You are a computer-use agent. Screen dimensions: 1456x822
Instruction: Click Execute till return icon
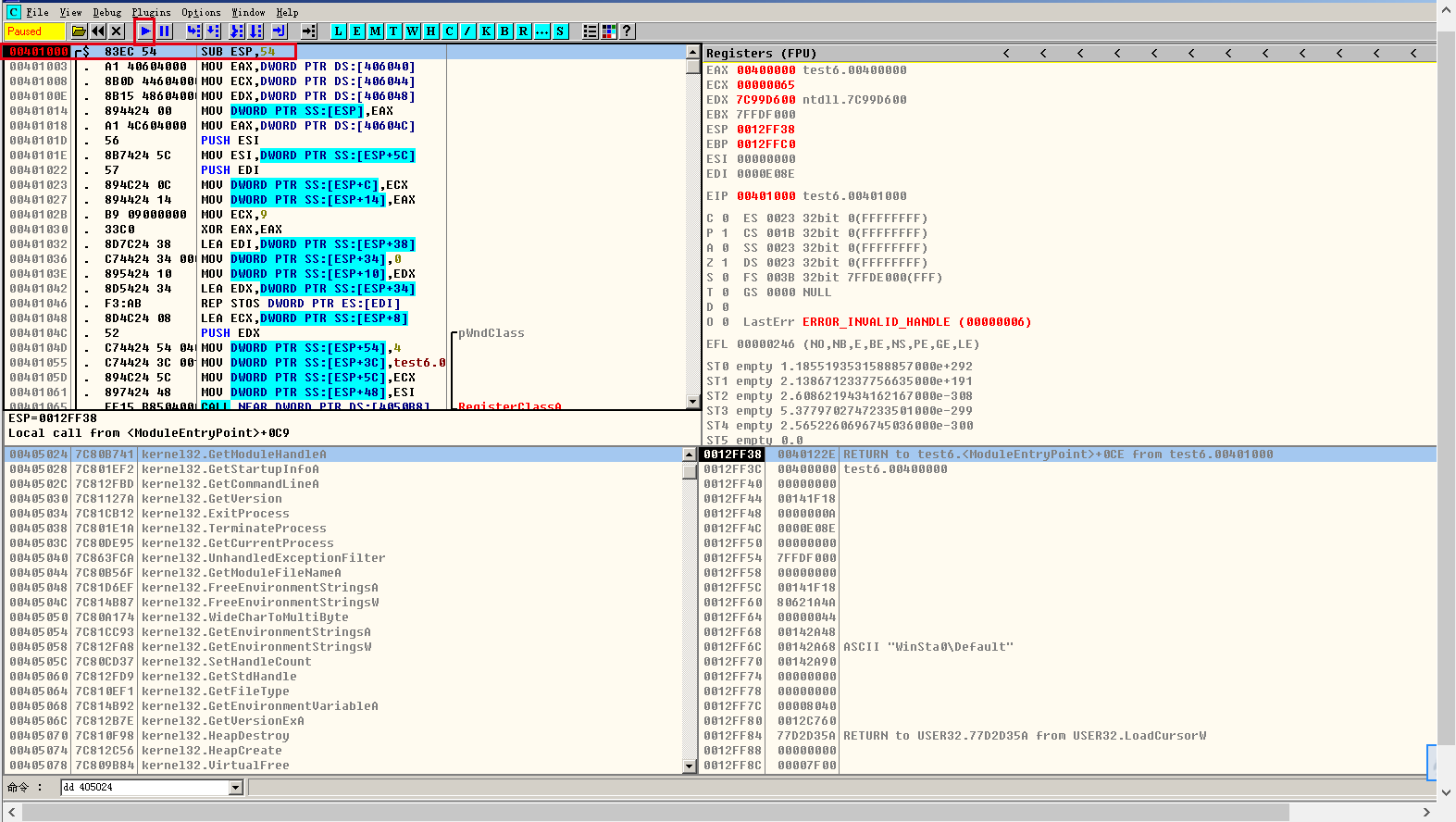279,31
